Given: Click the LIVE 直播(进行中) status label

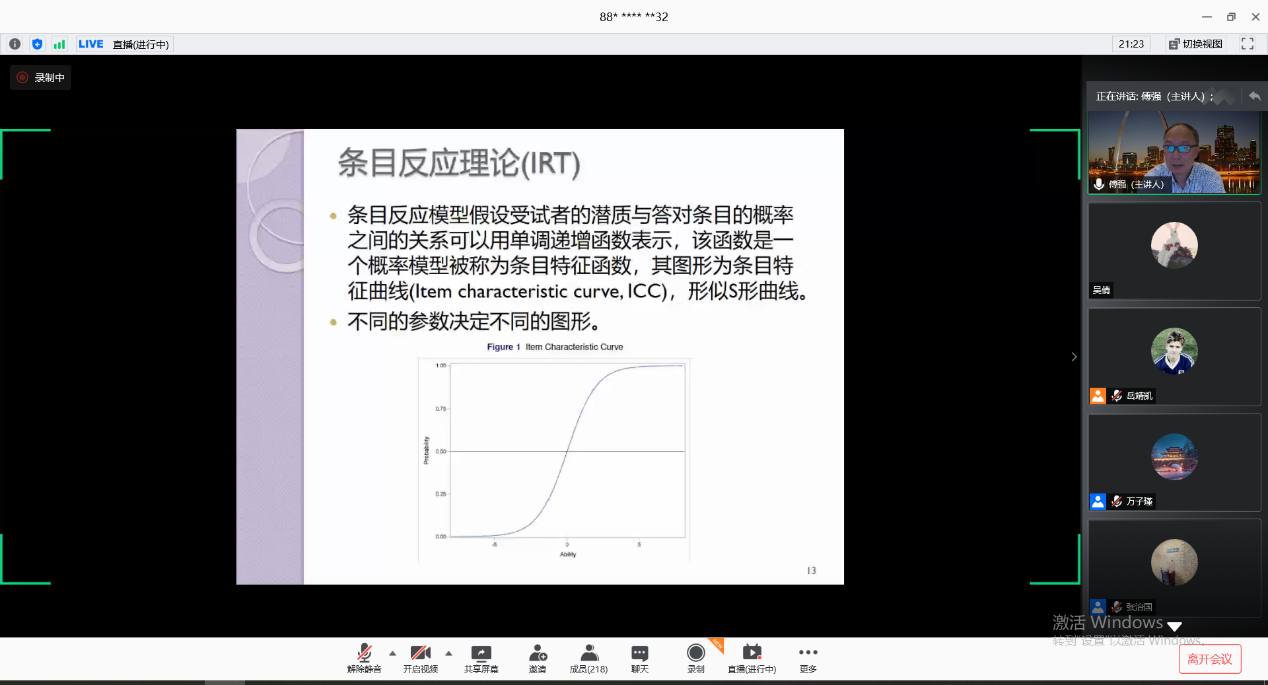Looking at the screenshot, I should coord(124,44).
